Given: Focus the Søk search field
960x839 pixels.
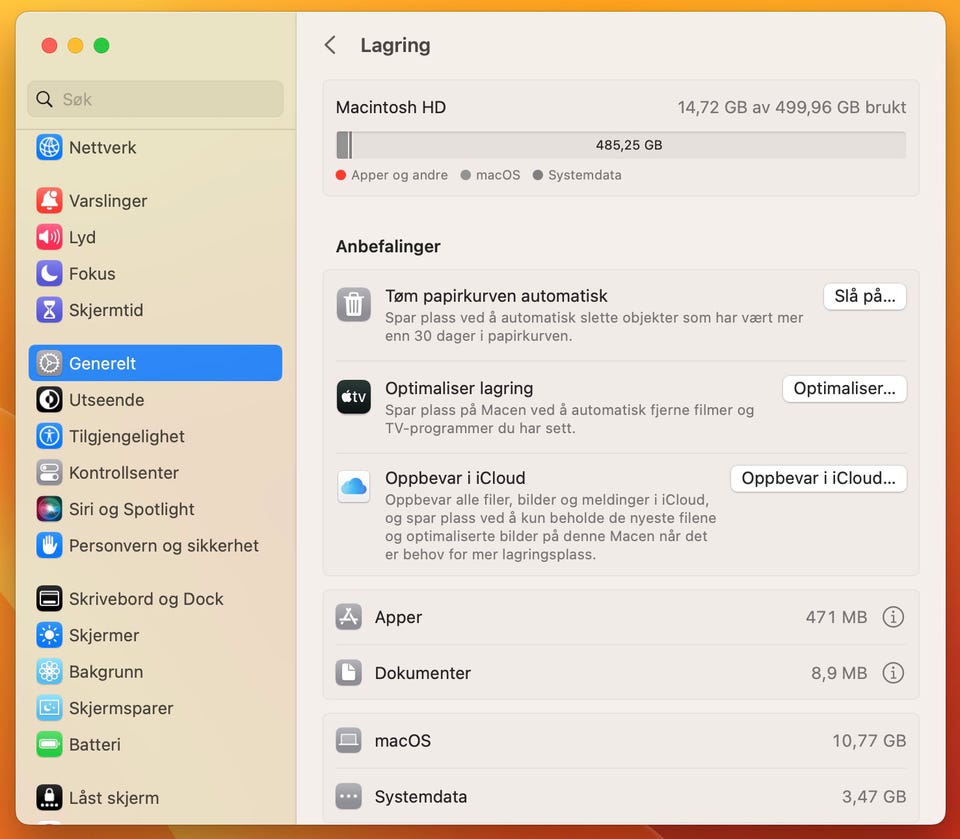Looking at the screenshot, I should pos(156,99).
